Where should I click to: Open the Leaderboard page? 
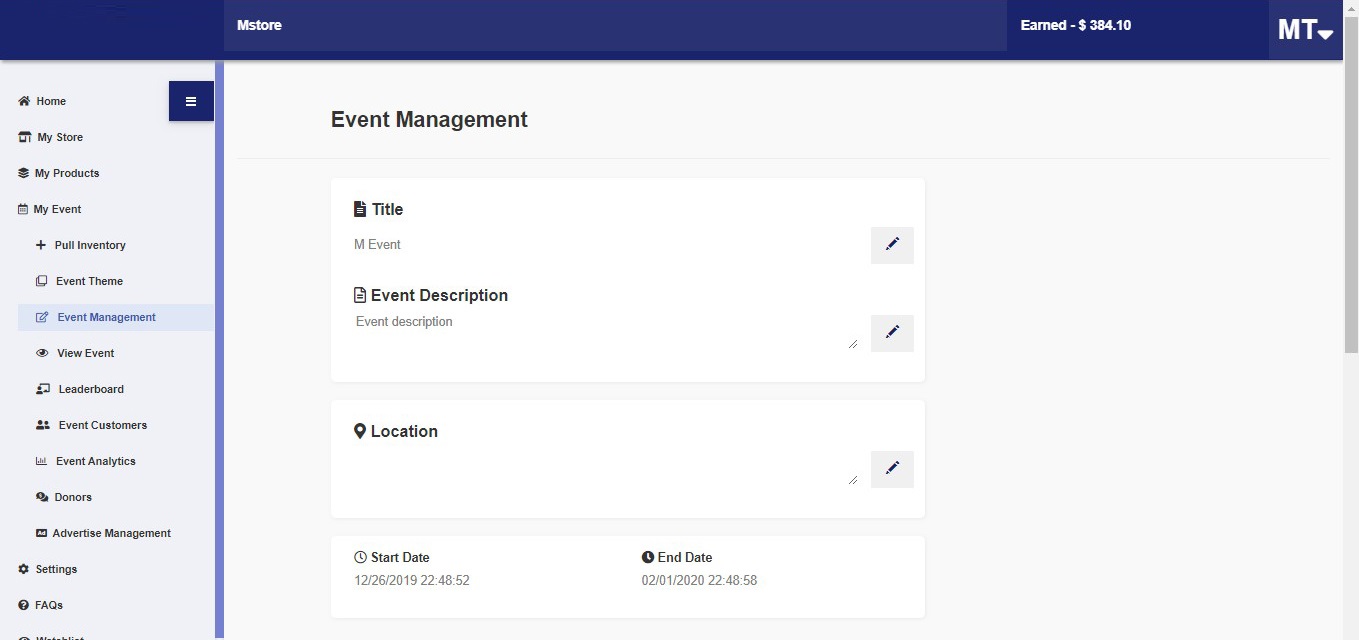pyautogui.click(x=91, y=389)
